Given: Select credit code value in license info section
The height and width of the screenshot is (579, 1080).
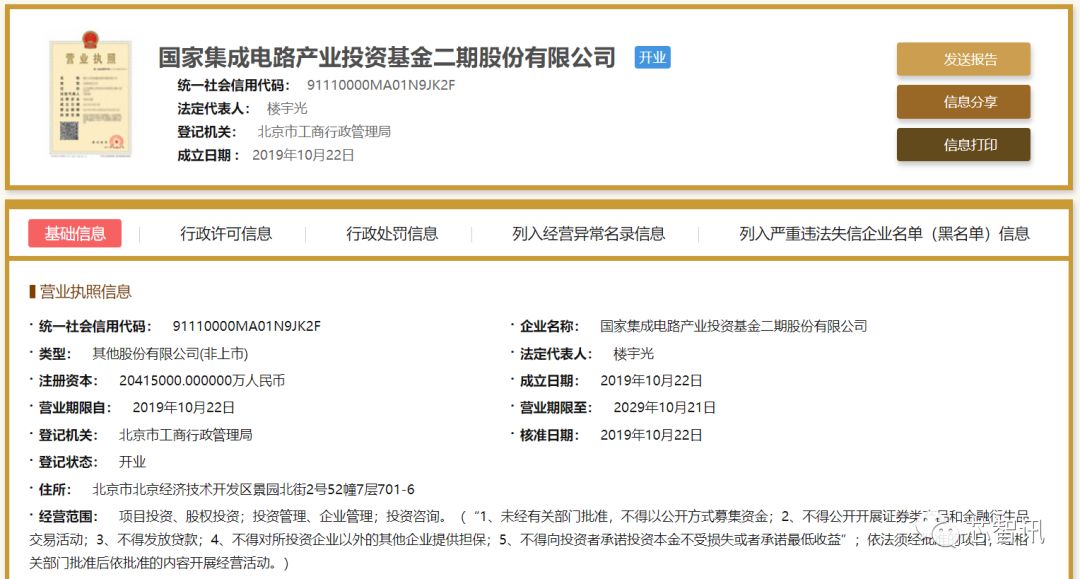Looking at the screenshot, I should tap(247, 326).
